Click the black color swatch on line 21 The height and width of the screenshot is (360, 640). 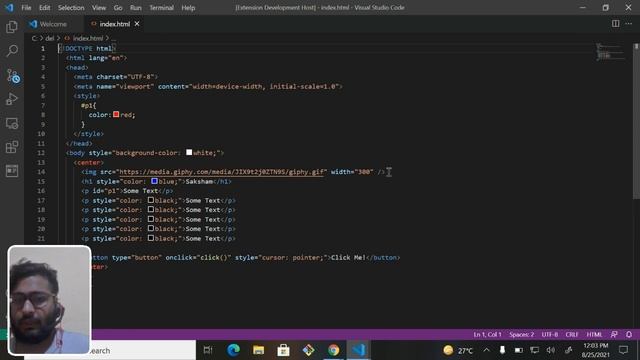(x=151, y=238)
